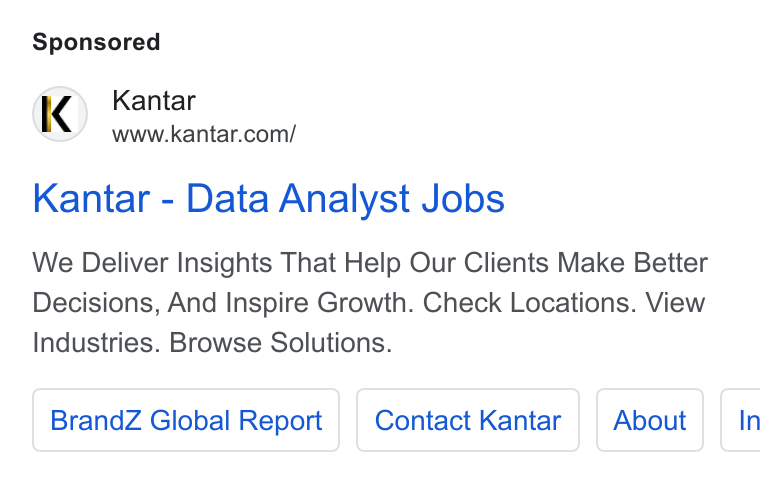
Task: Click We Deliver Insights description line
Action: (x=153, y=263)
